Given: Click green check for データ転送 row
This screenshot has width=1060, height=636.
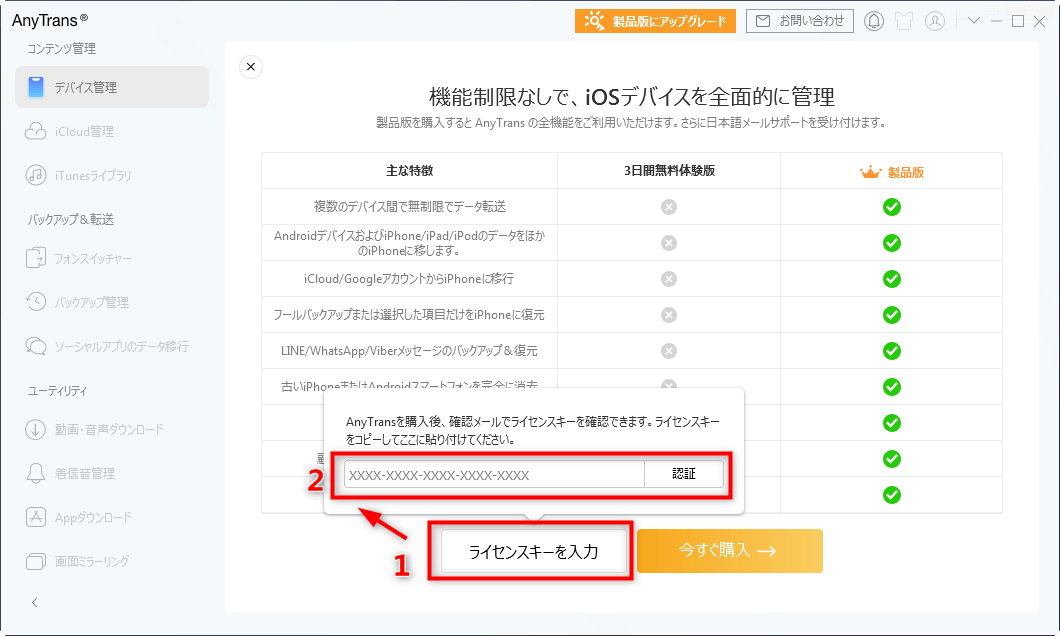Looking at the screenshot, I should 892,207.
